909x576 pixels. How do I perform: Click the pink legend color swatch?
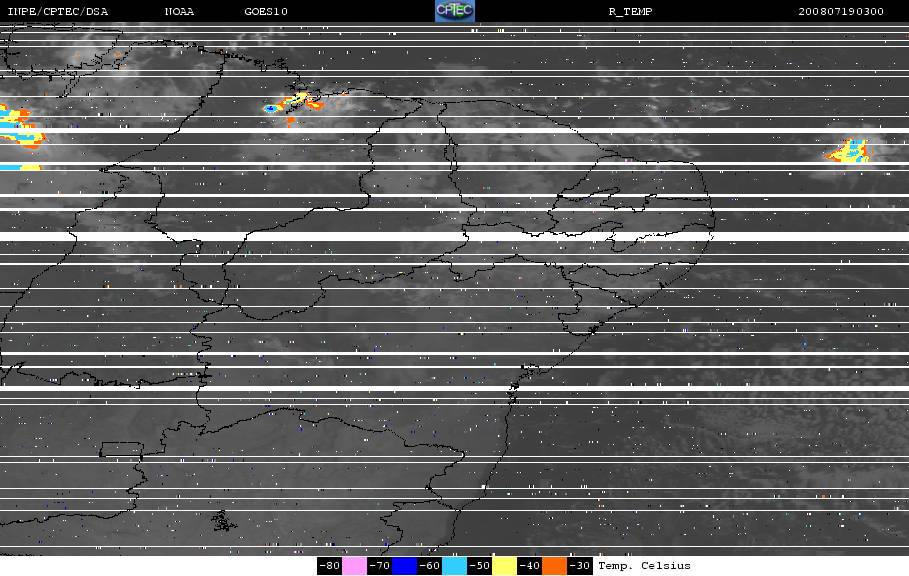click(355, 566)
